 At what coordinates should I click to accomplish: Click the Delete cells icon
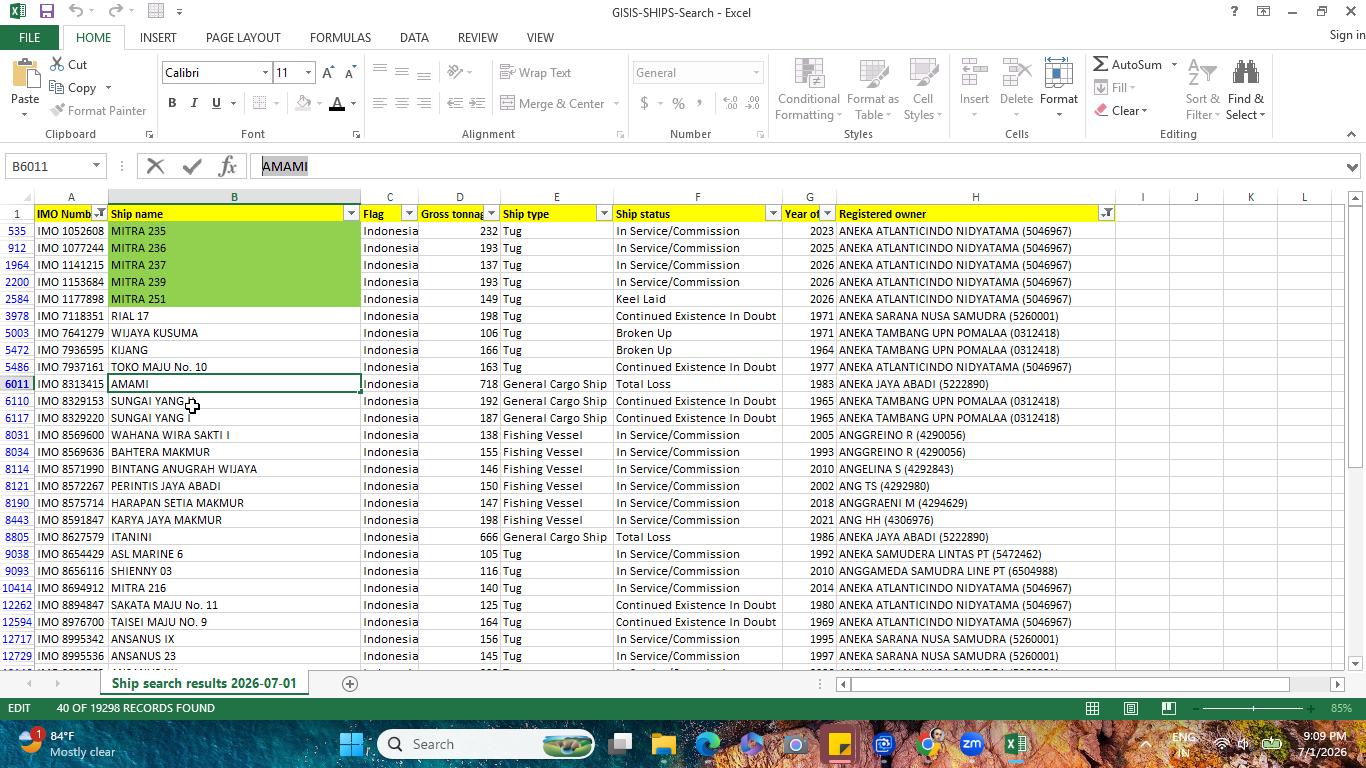(x=1016, y=74)
